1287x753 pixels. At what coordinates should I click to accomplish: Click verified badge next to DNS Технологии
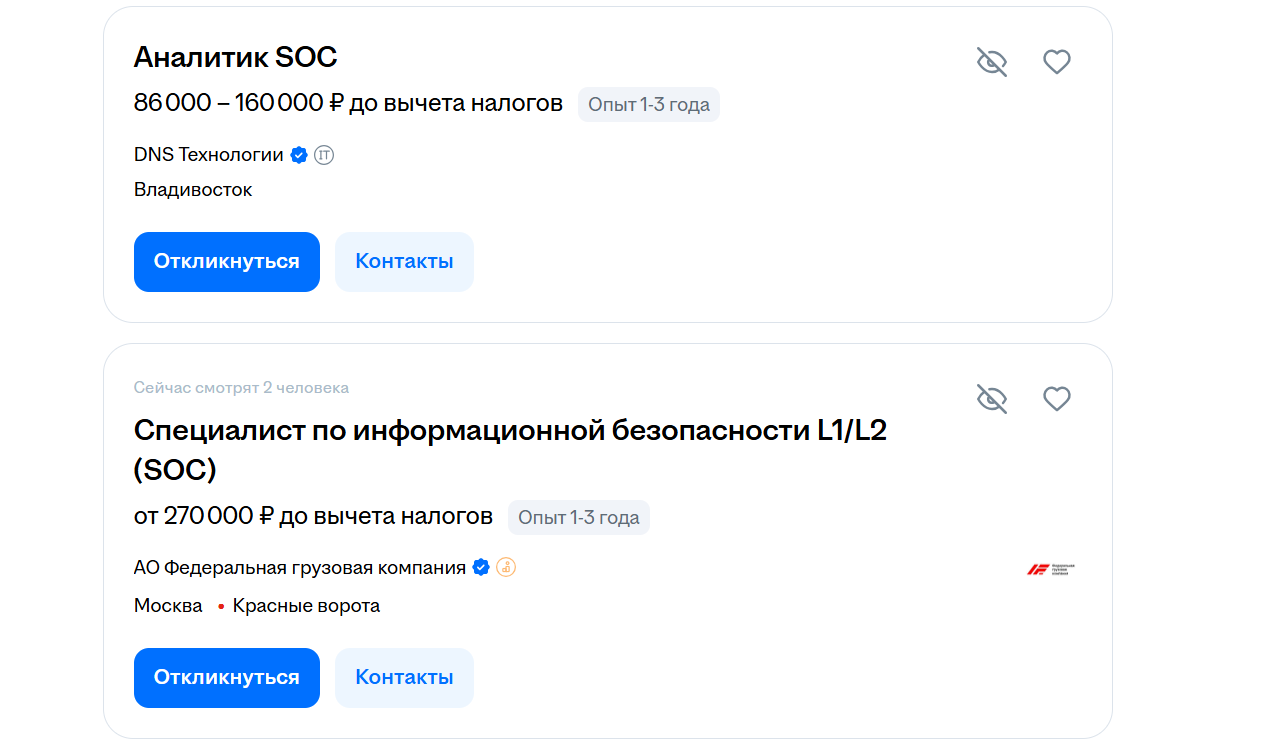(x=299, y=155)
